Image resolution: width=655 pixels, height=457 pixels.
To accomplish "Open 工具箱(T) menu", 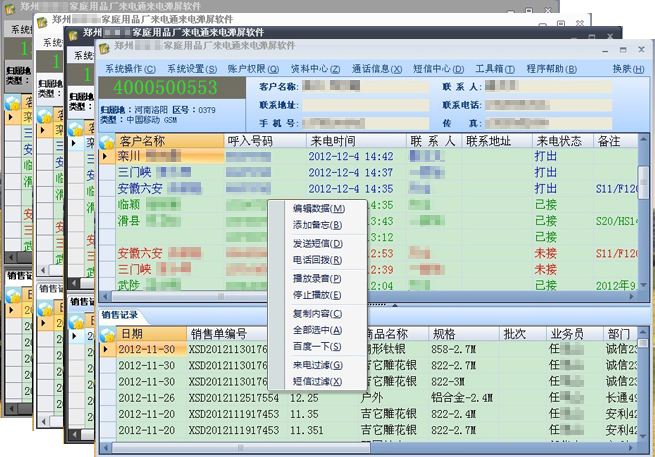I will [x=495, y=69].
